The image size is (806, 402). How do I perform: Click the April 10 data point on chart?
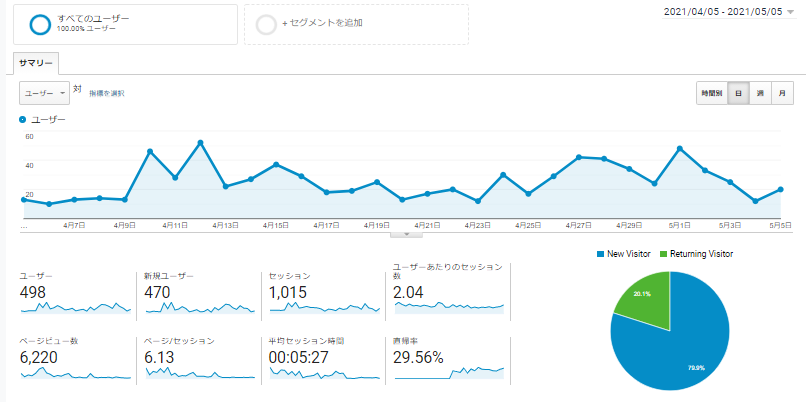tap(150, 151)
